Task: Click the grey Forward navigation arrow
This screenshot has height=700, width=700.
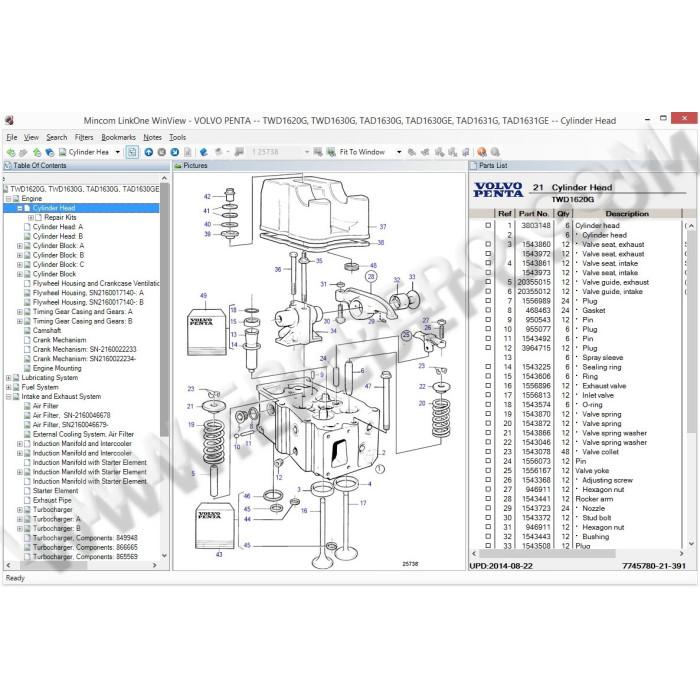Action: (23, 152)
